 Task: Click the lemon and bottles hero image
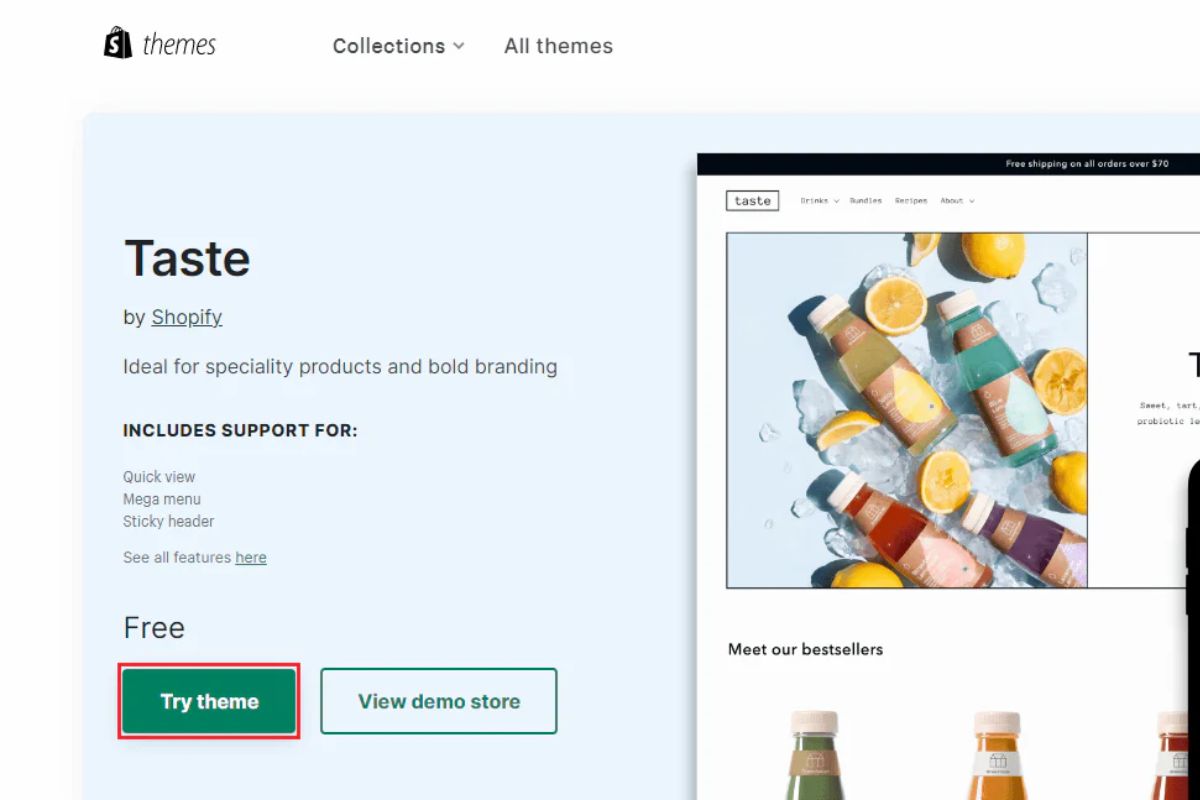906,410
